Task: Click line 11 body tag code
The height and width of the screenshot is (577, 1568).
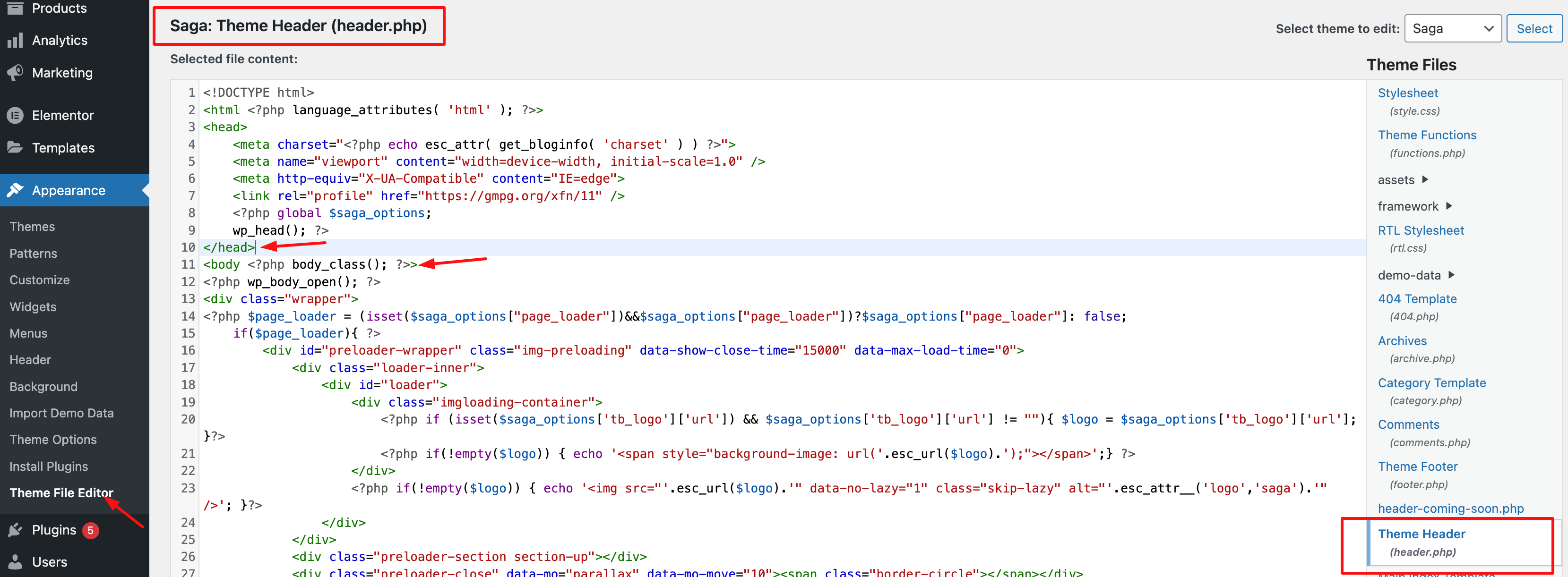Action: pos(310,264)
